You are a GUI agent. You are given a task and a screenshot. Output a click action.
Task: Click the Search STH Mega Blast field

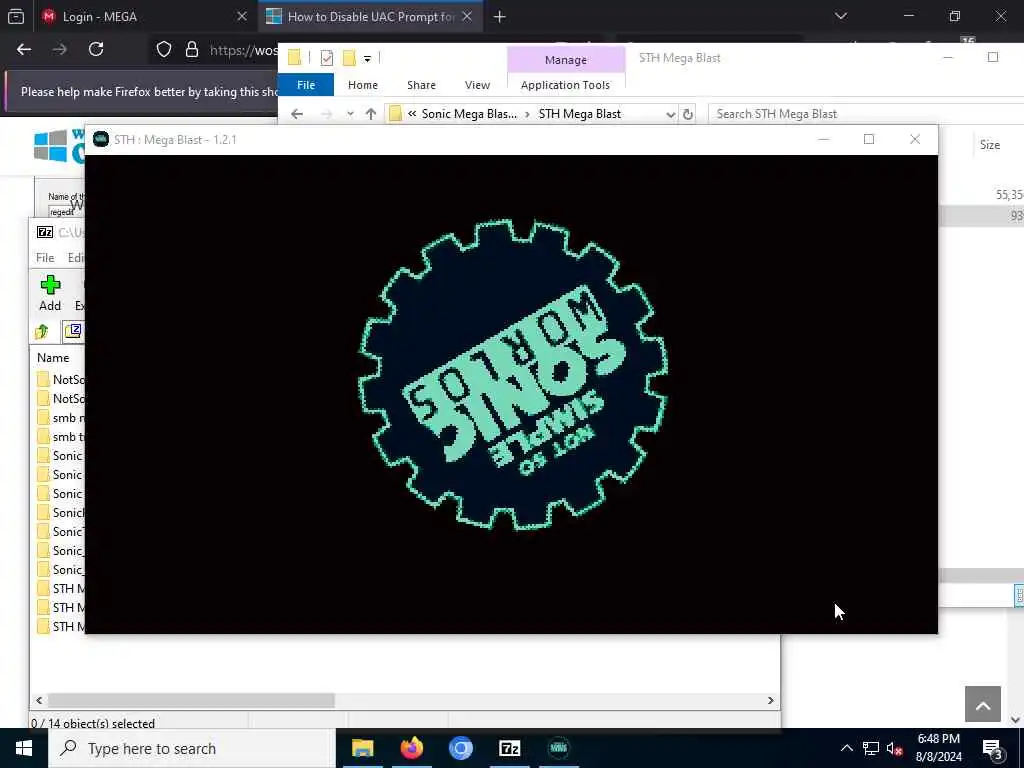pos(866,114)
